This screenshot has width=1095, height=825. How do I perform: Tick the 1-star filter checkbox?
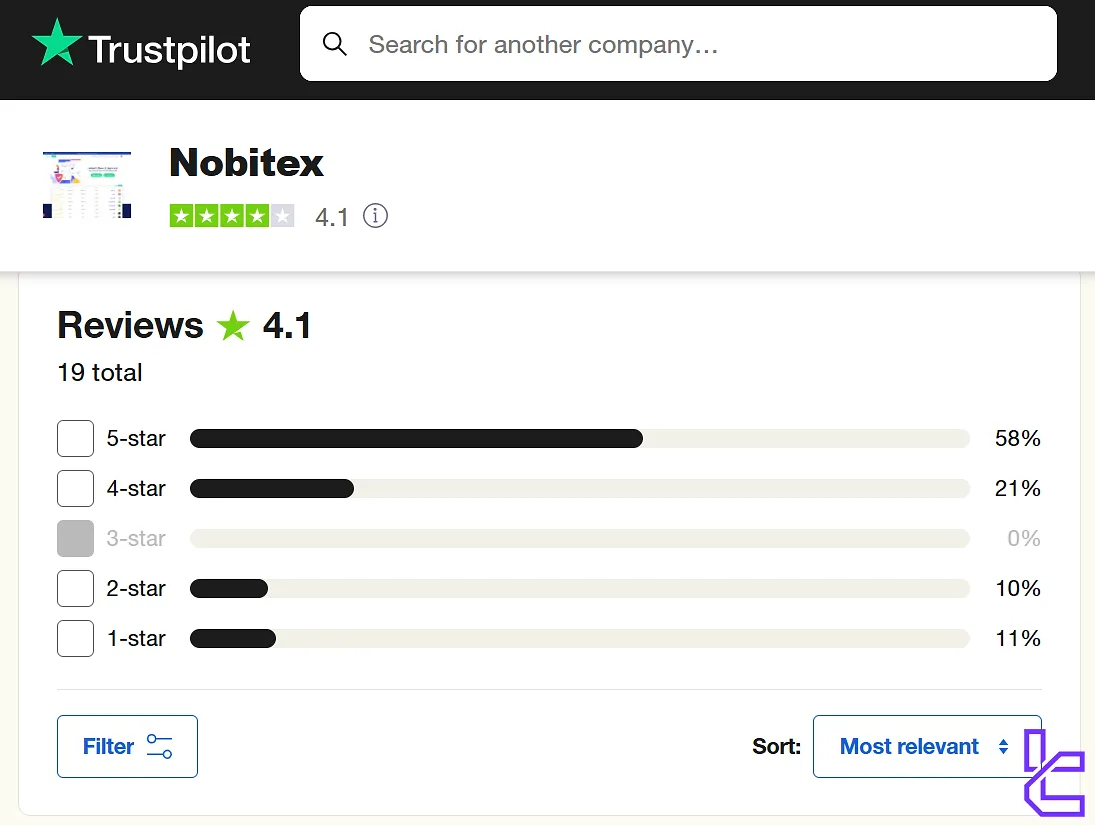tap(75, 638)
